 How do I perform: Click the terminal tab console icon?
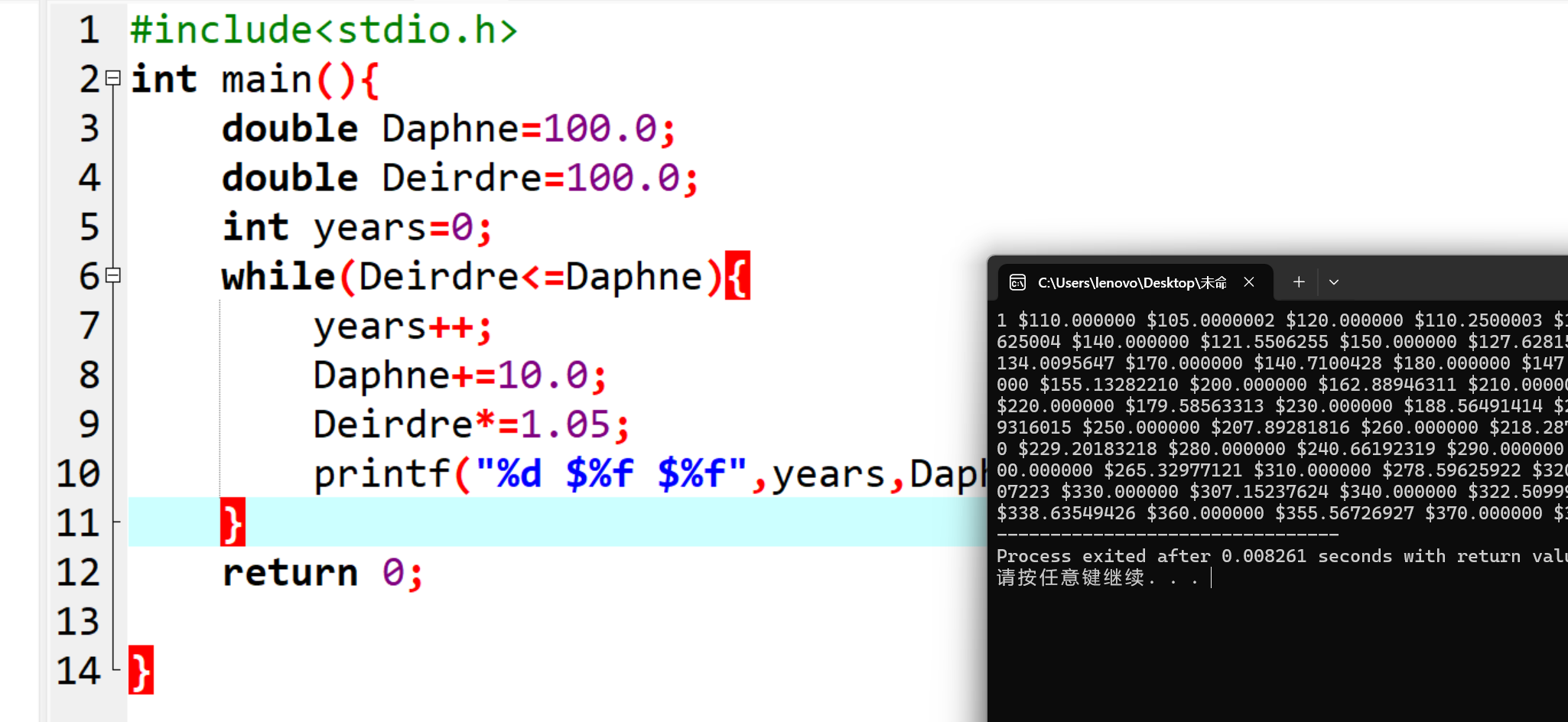click(x=1017, y=282)
